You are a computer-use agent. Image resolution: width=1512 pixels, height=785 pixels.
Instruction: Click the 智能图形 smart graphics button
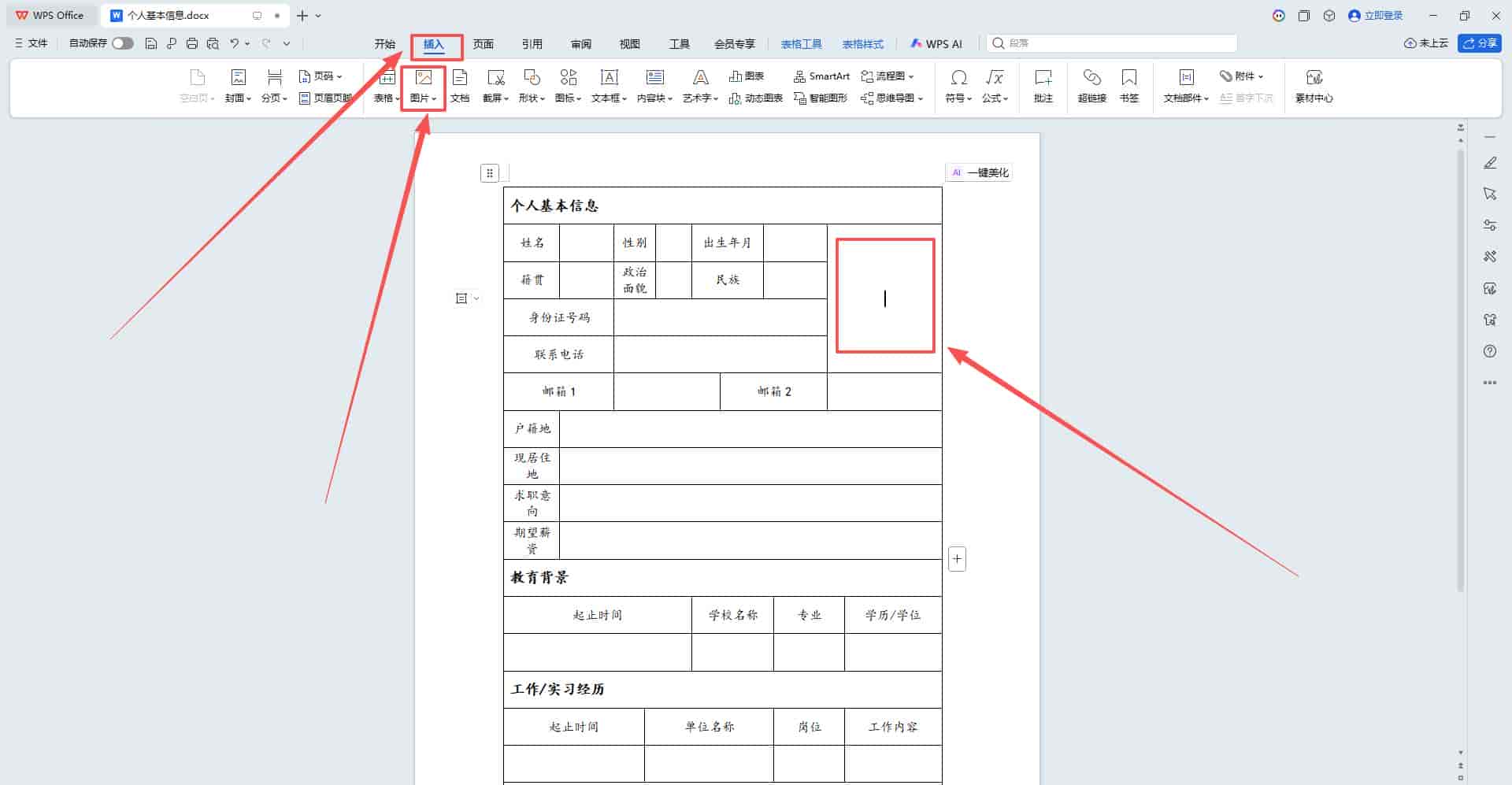(x=821, y=98)
